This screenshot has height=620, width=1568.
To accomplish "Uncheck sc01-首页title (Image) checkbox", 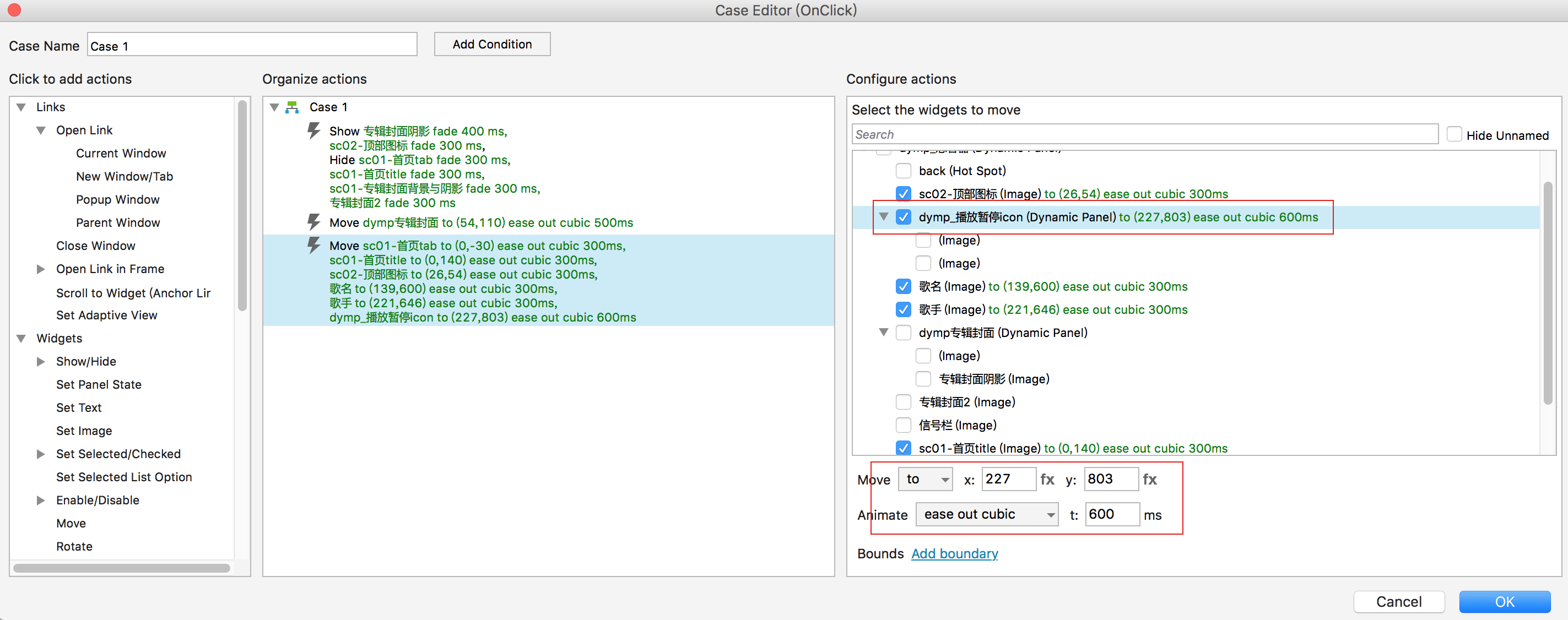I will pos(904,448).
